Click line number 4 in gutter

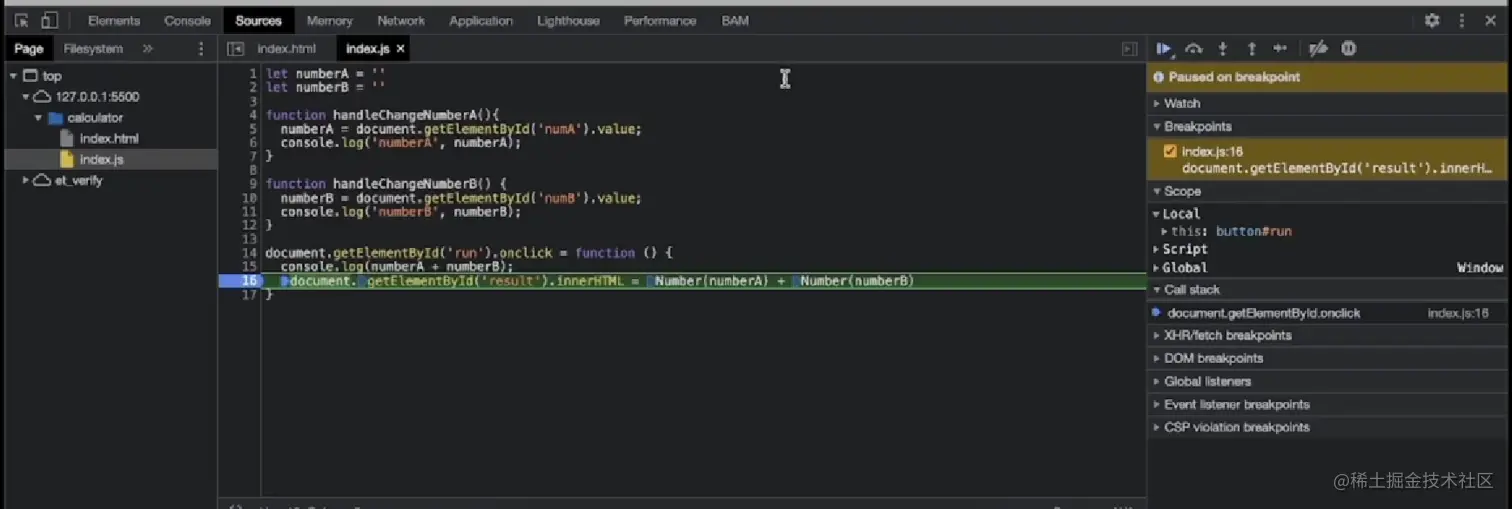[254, 115]
